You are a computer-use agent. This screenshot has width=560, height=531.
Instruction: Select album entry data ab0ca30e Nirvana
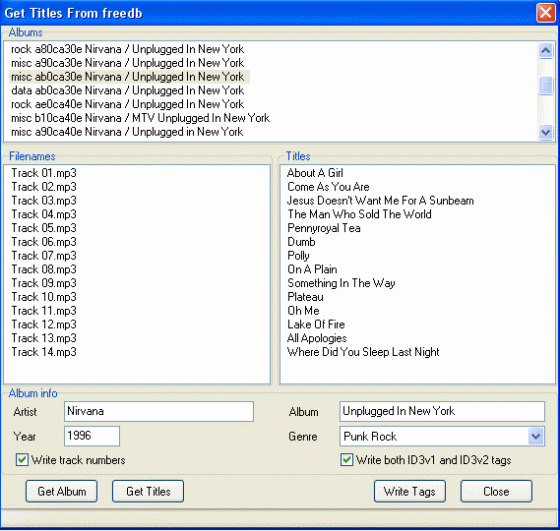click(x=128, y=90)
